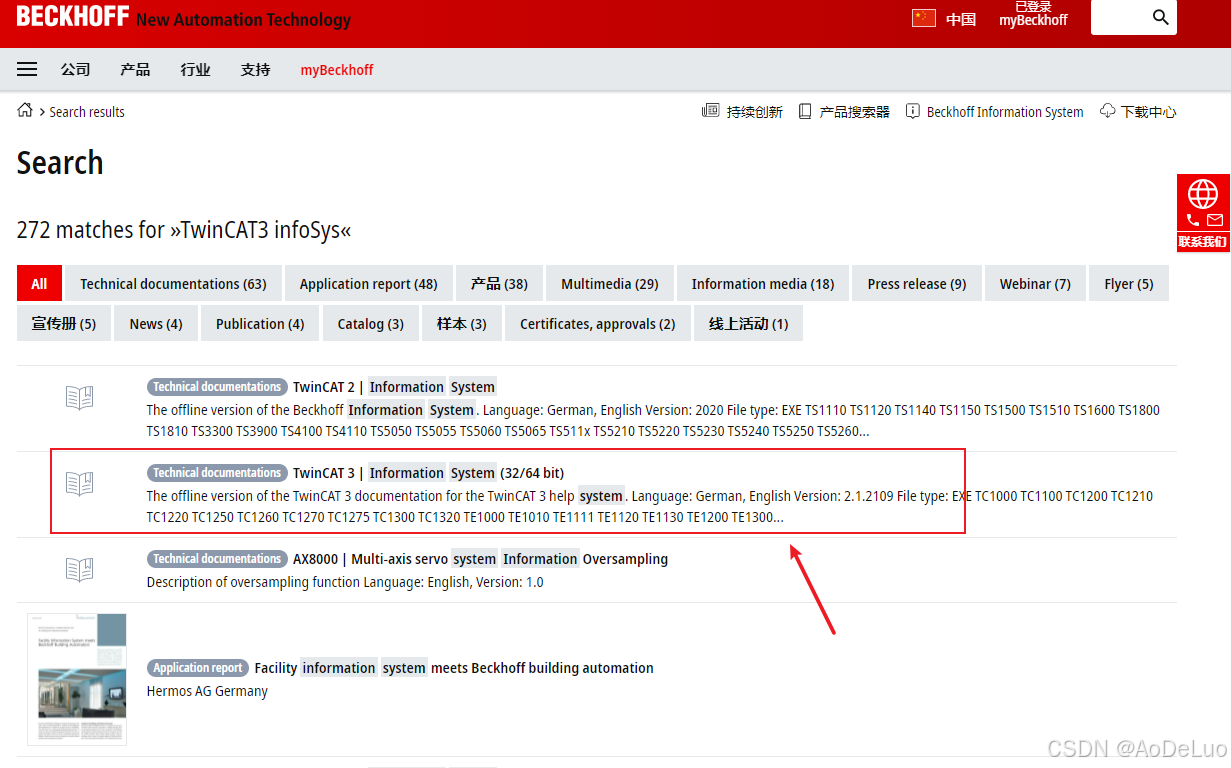Click the 联系我们 button
The image size is (1231, 768).
(1203, 242)
